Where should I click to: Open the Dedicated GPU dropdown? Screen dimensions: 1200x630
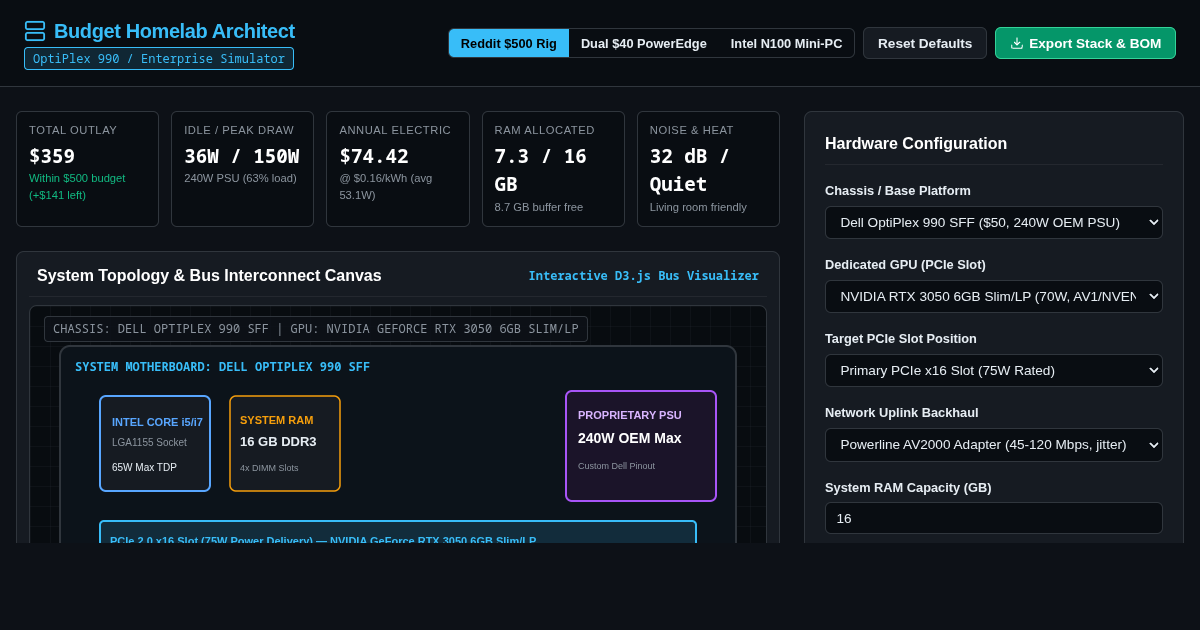pos(994,296)
